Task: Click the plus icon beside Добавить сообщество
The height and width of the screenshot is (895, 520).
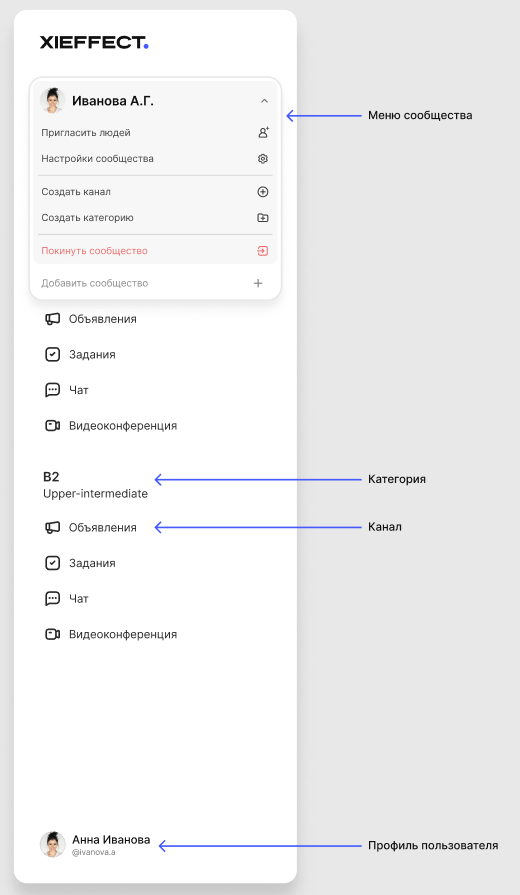Action: [x=258, y=283]
